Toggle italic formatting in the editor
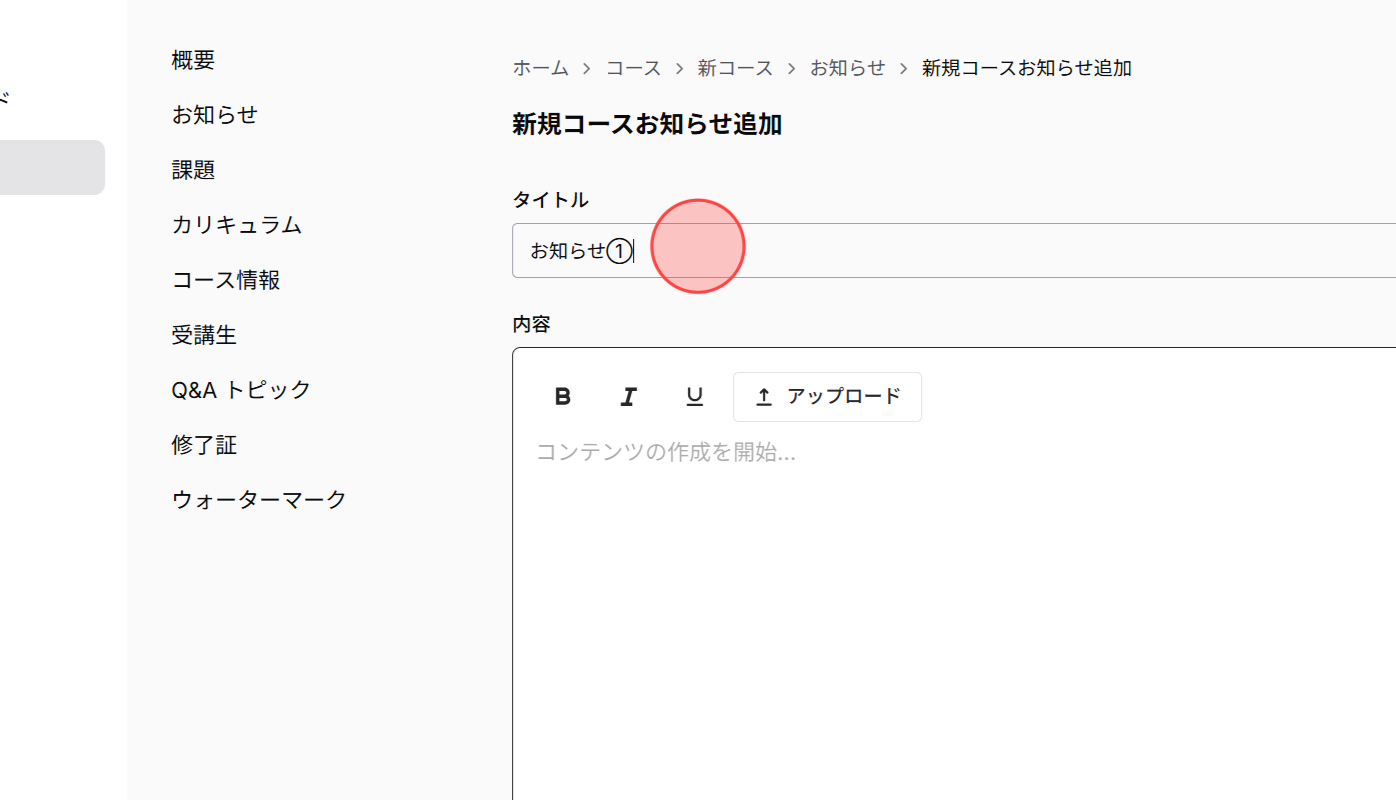Screen dimensions: 1396x800 click(x=628, y=396)
